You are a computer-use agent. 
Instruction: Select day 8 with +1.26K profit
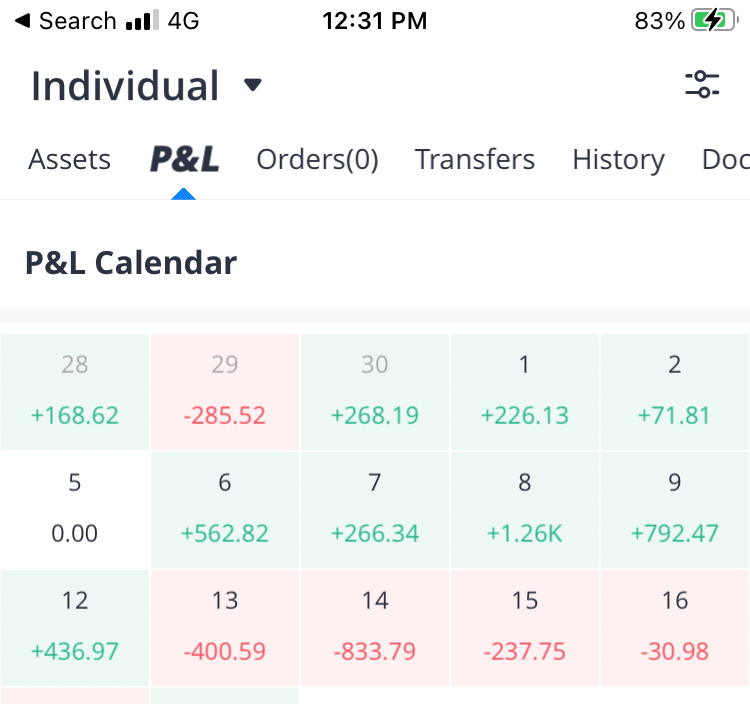pos(525,509)
